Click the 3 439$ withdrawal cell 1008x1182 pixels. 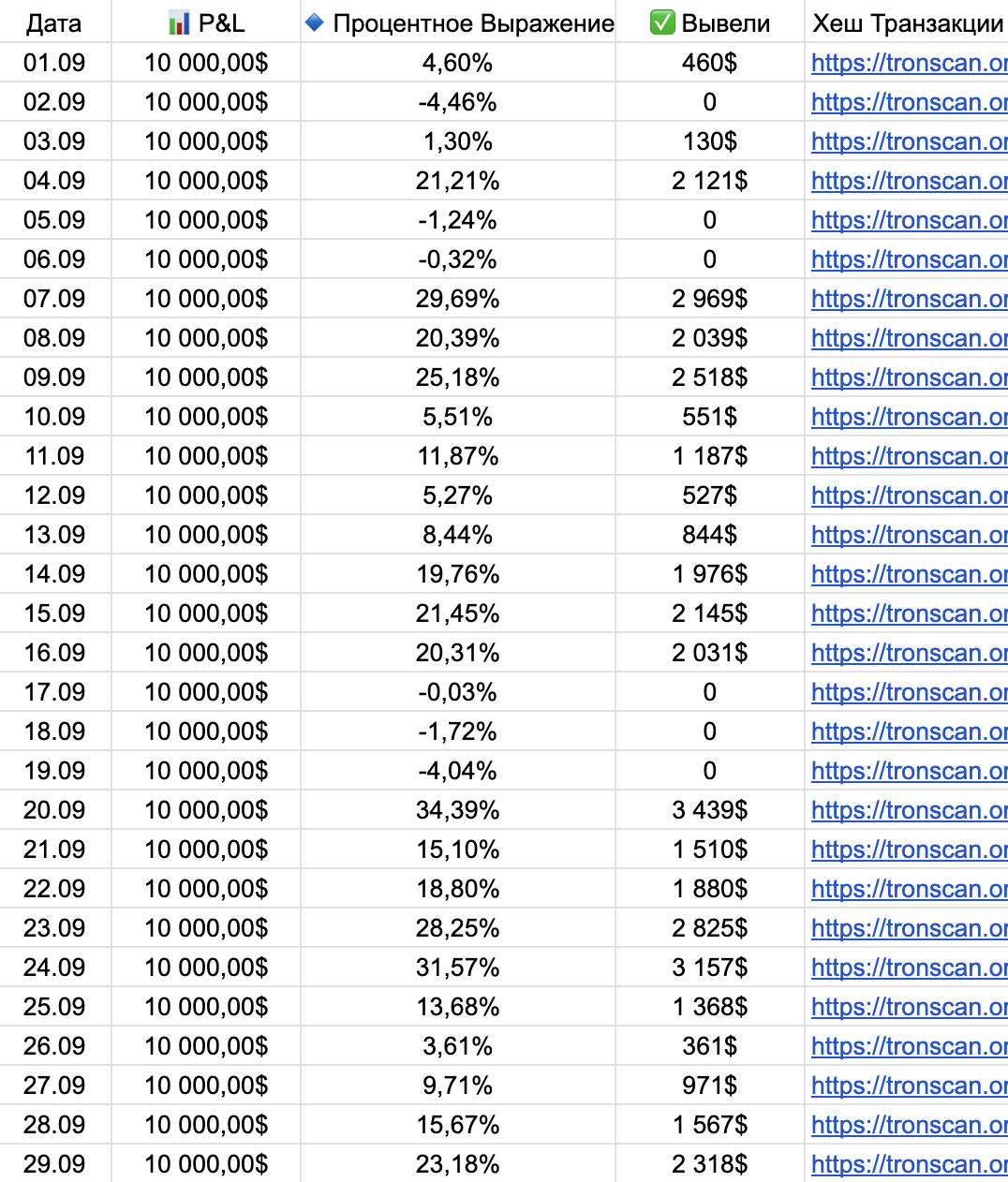709,810
